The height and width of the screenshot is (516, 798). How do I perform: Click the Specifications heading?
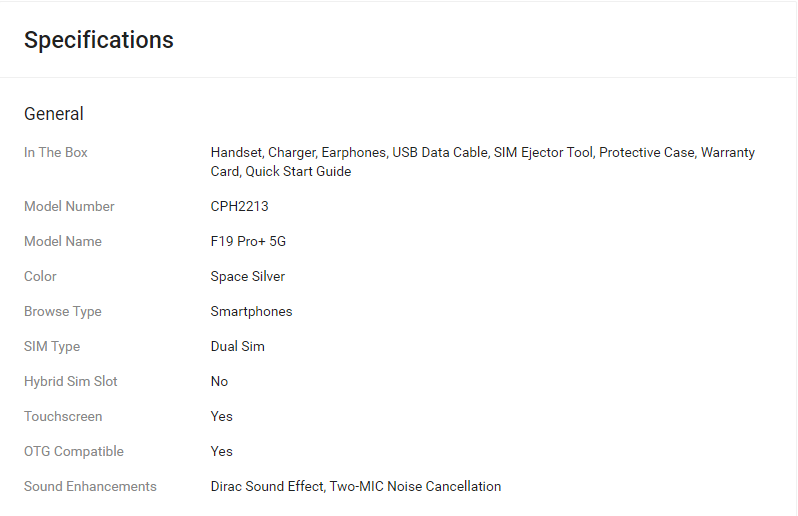(99, 40)
